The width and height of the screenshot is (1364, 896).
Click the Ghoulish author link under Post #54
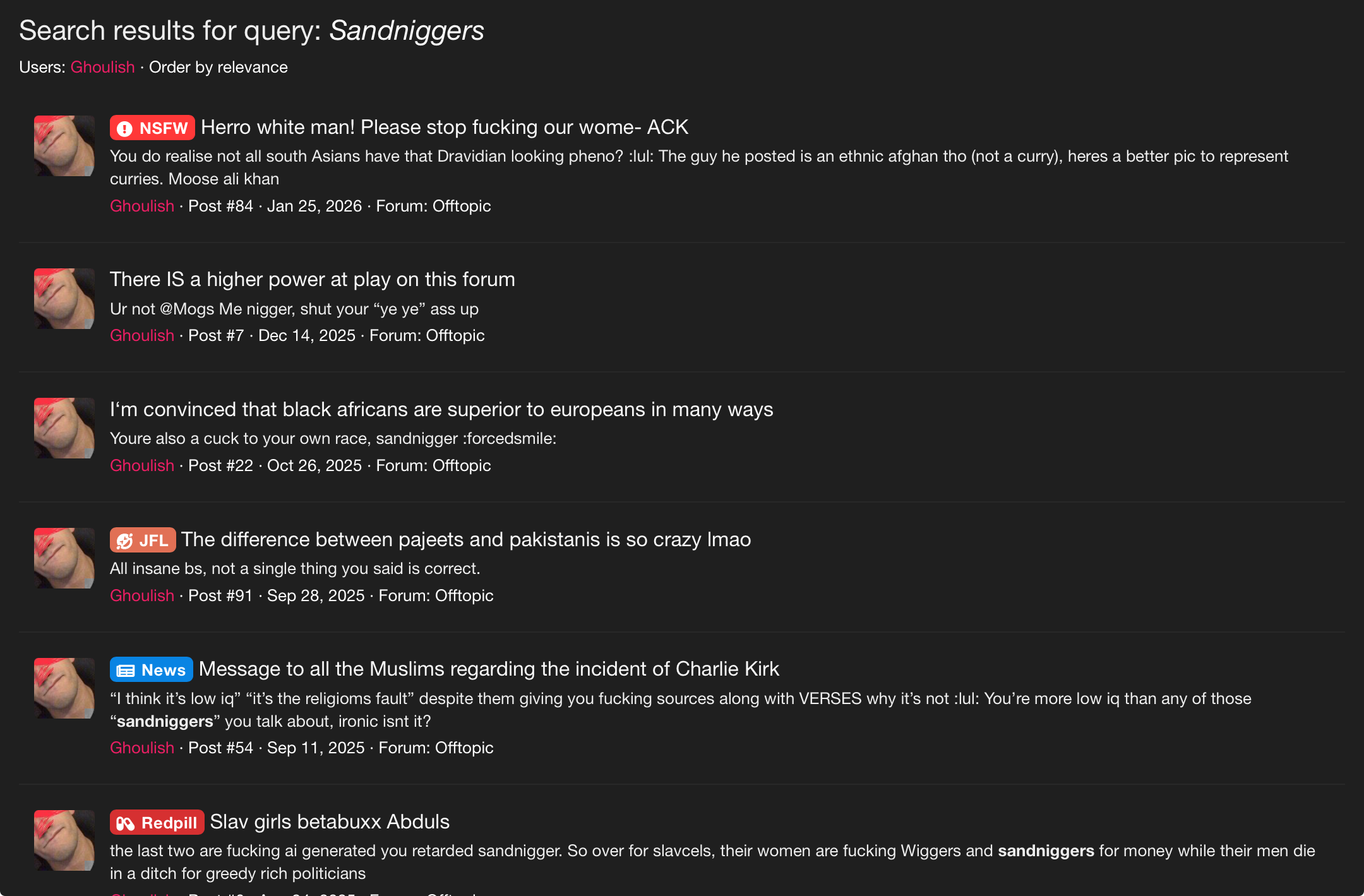pos(142,748)
